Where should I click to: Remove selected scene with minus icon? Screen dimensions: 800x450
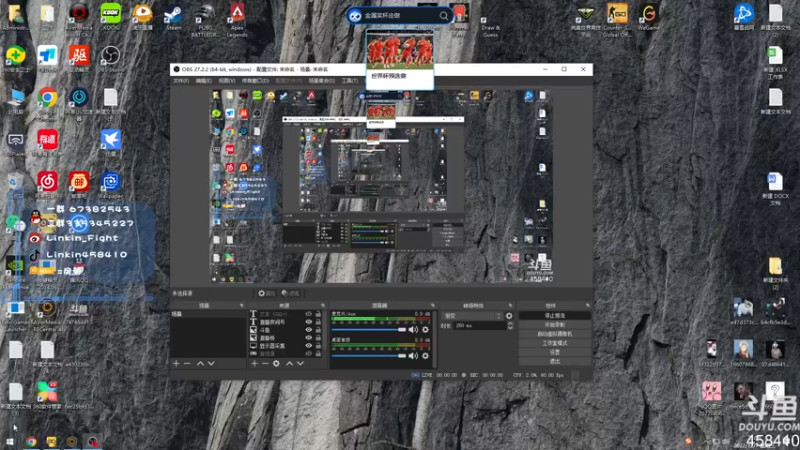pos(187,363)
